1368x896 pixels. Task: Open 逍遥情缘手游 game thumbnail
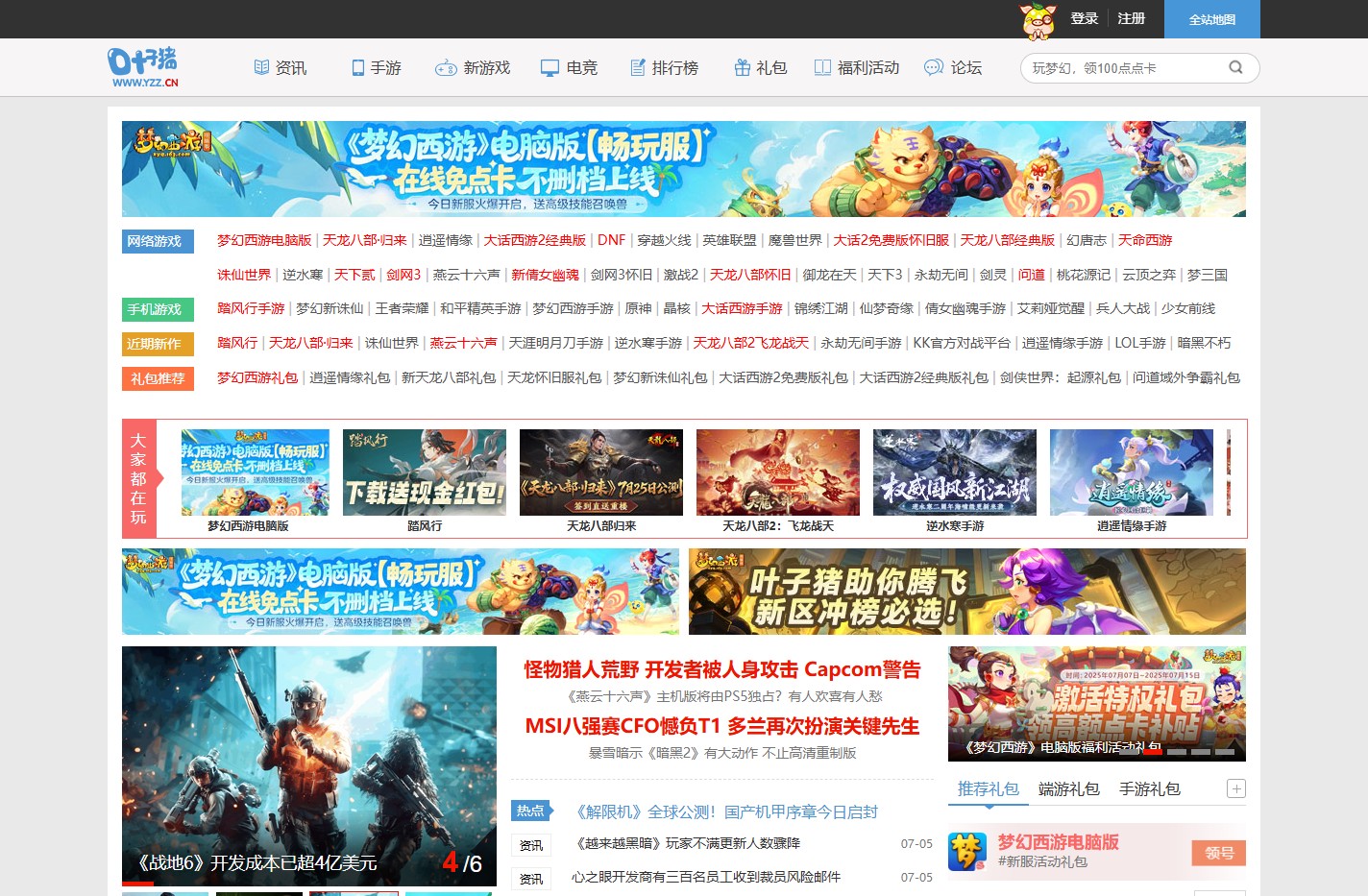(x=1132, y=472)
